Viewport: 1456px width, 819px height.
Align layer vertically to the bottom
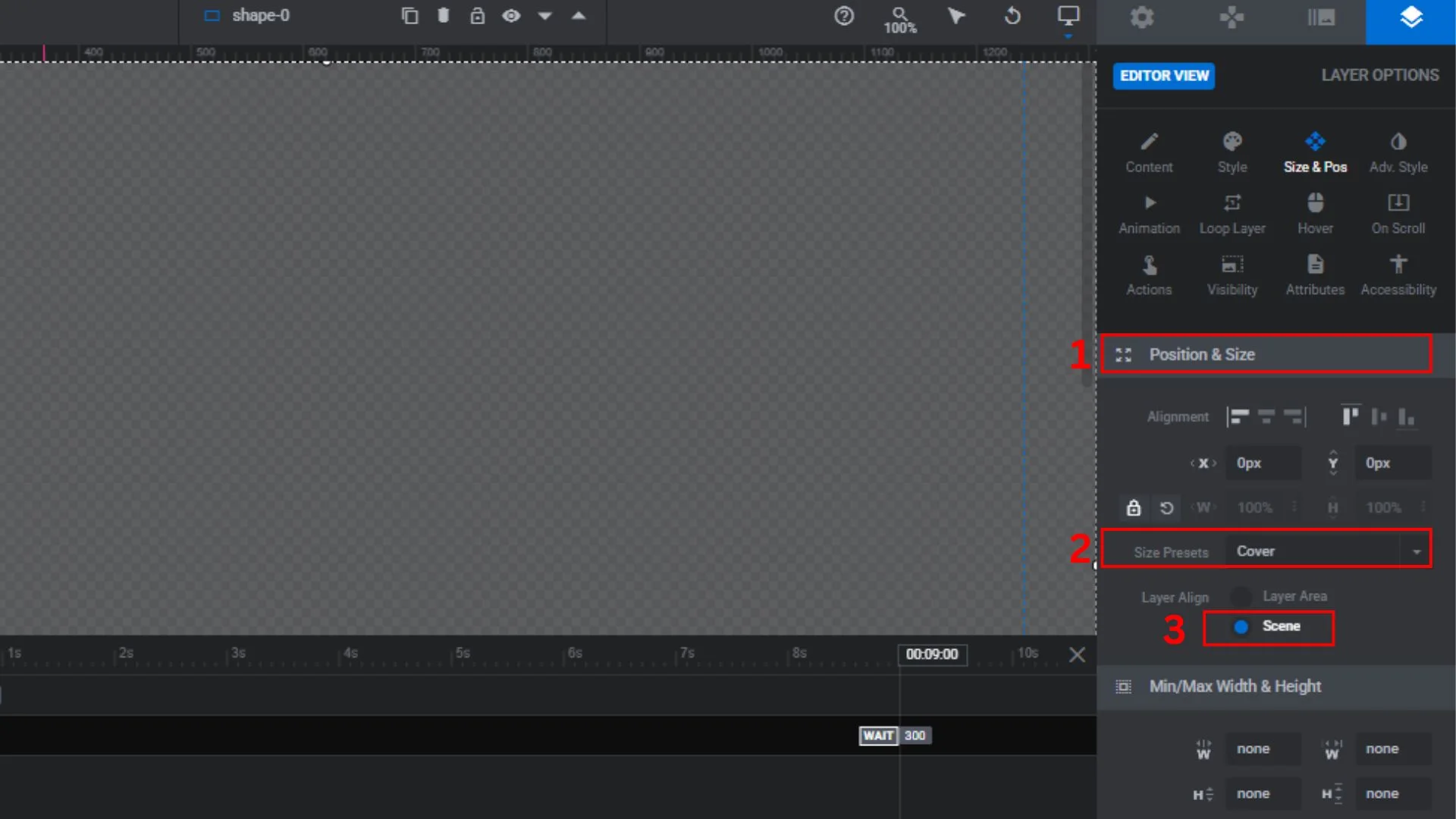click(x=1407, y=417)
